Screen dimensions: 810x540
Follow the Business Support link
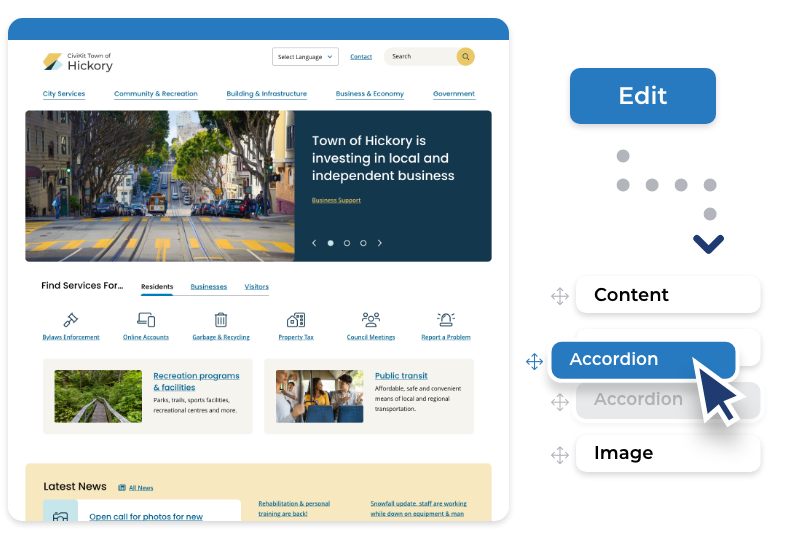[x=336, y=201]
